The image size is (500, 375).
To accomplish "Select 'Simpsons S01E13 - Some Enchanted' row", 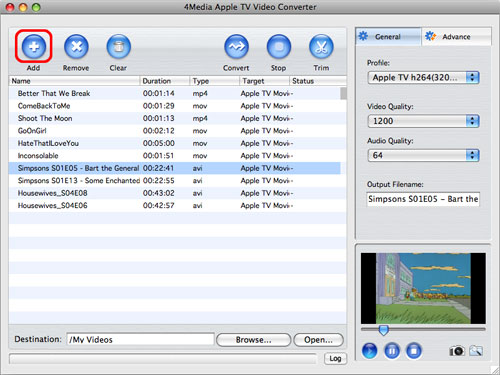I will click(175, 181).
